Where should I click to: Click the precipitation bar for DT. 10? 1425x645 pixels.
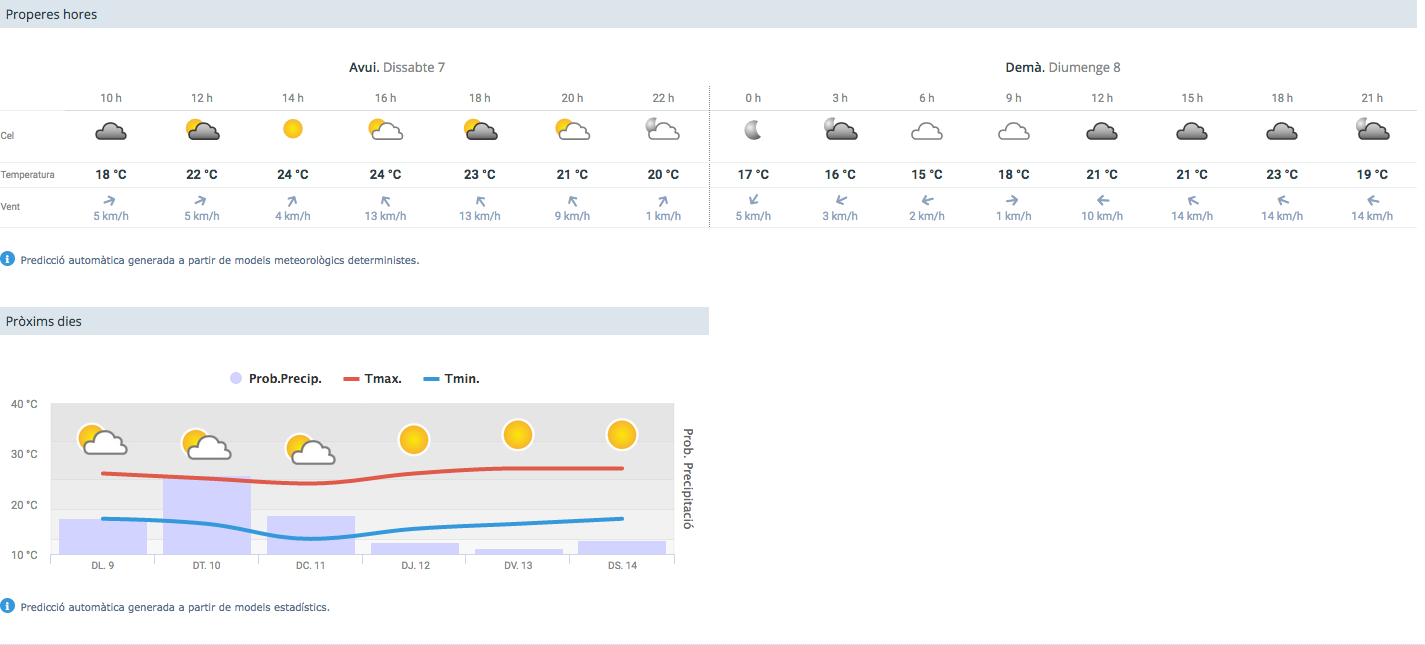click(207, 517)
